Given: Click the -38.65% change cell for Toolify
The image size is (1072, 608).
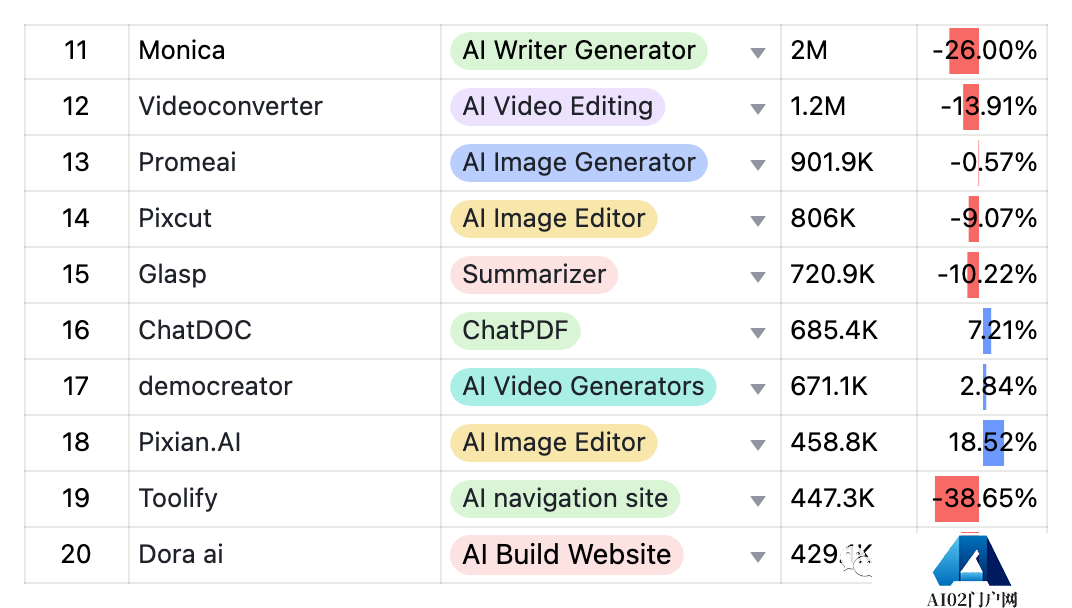Looking at the screenshot, I should [x=983, y=499].
